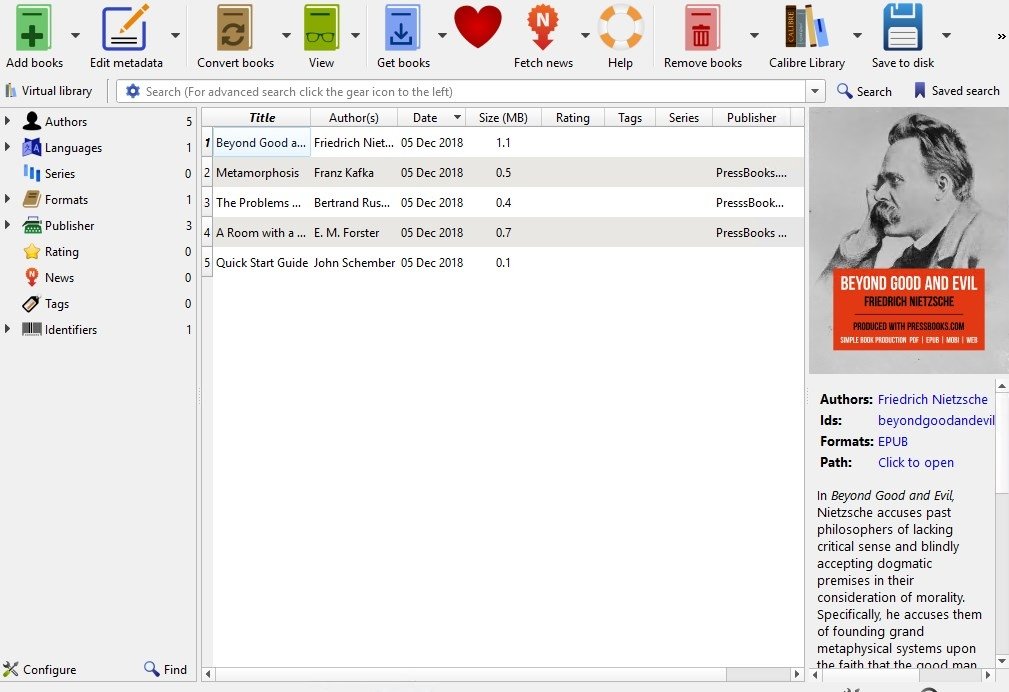Image resolution: width=1009 pixels, height=692 pixels.
Task: Expand the Publisher category
Action: click(x=7, y=225)
